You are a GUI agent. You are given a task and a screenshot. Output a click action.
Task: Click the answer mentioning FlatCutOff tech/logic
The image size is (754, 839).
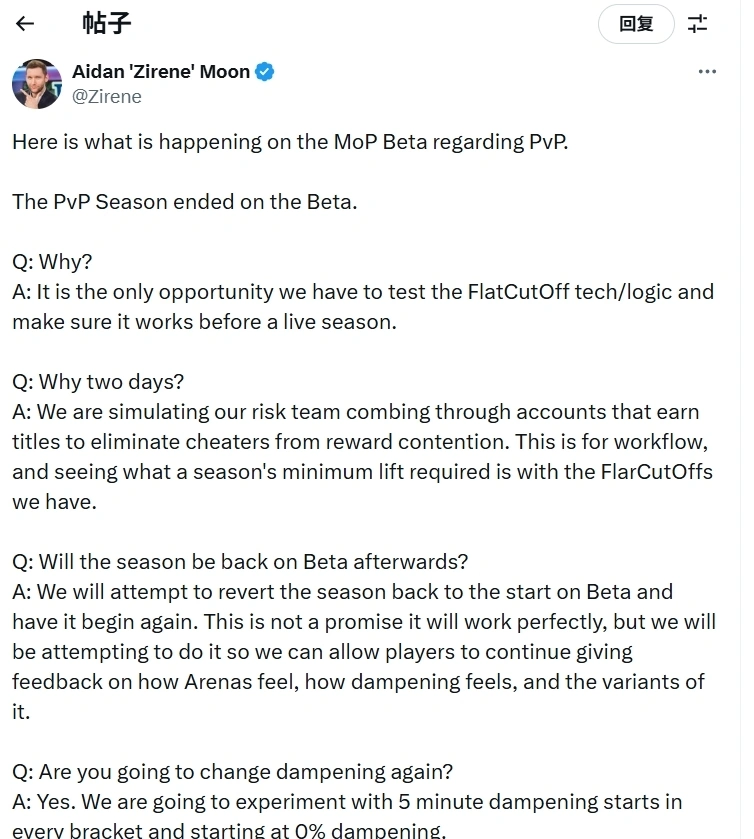click(x=363, y=307)
